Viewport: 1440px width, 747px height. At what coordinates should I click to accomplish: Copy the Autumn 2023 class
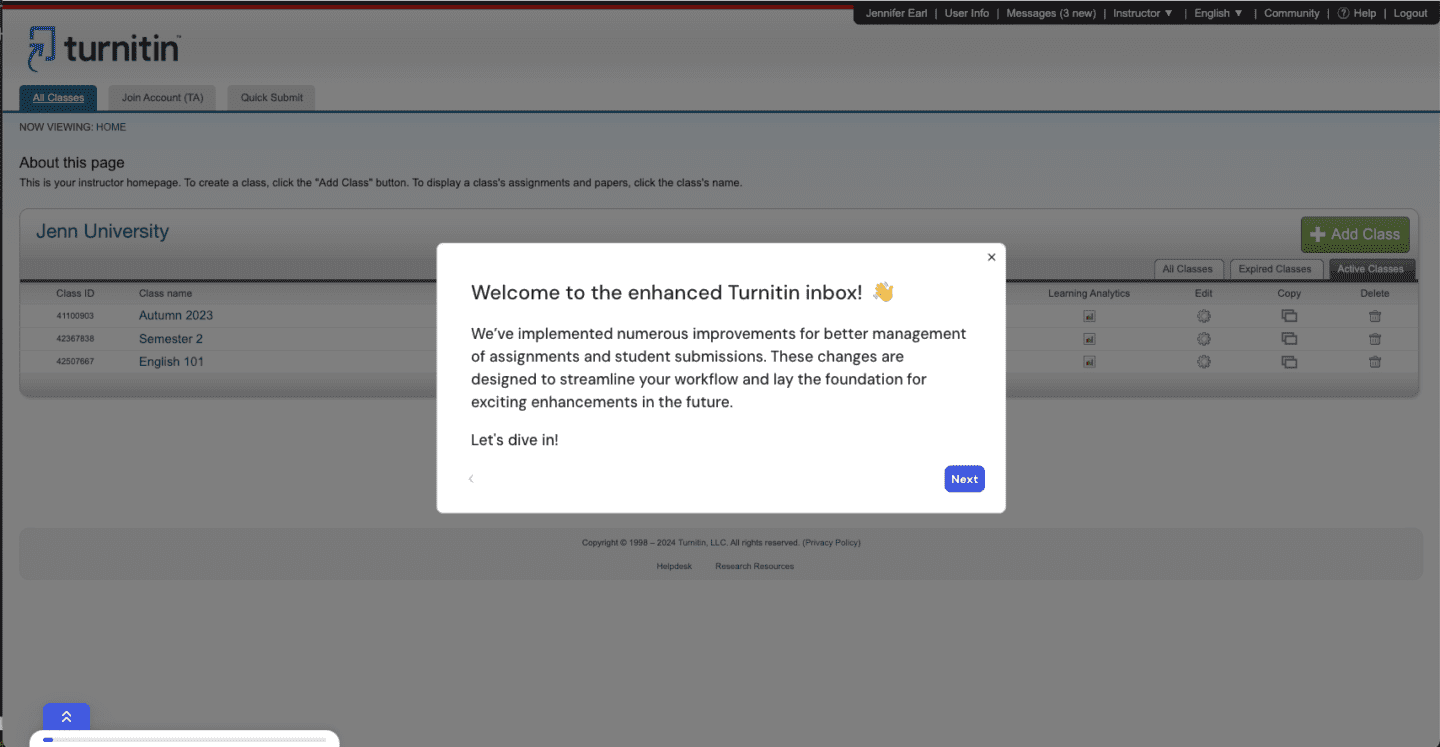coord(1289,316)
